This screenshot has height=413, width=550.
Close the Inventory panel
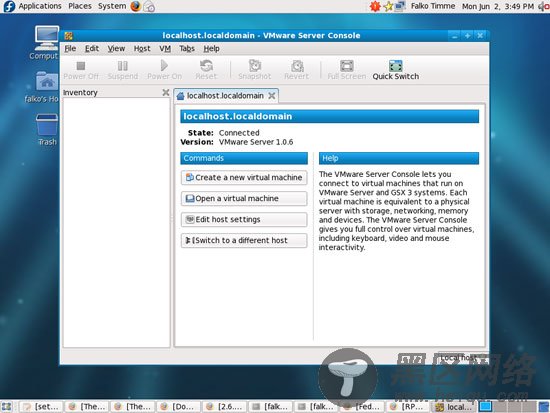[166, 92]
